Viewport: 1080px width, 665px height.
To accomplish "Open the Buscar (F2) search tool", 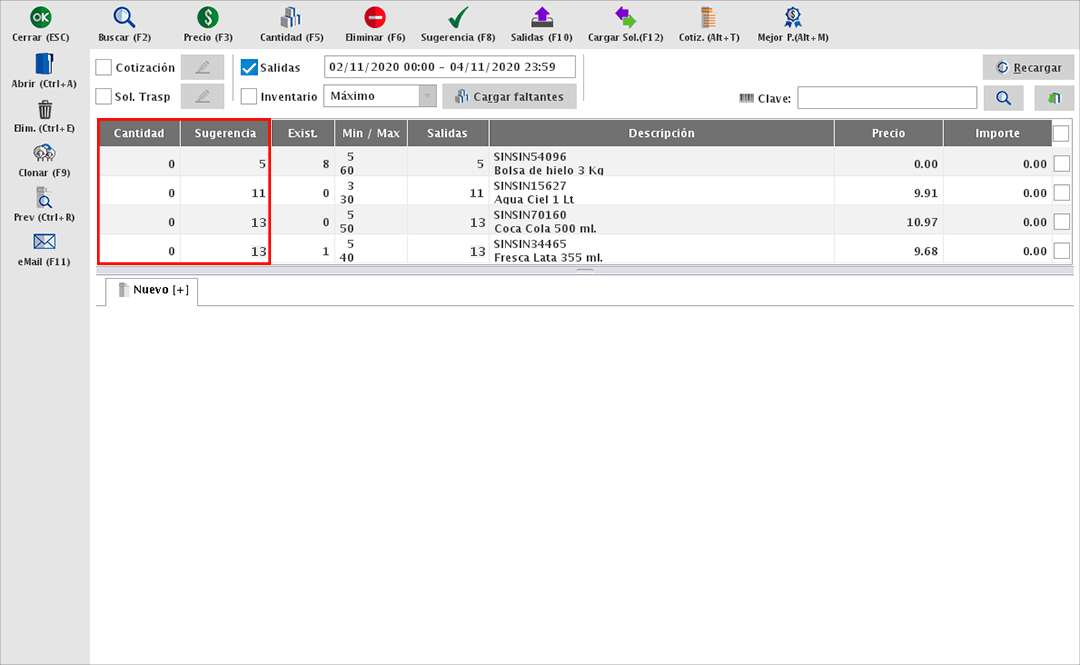I will (x=124, y=17).
